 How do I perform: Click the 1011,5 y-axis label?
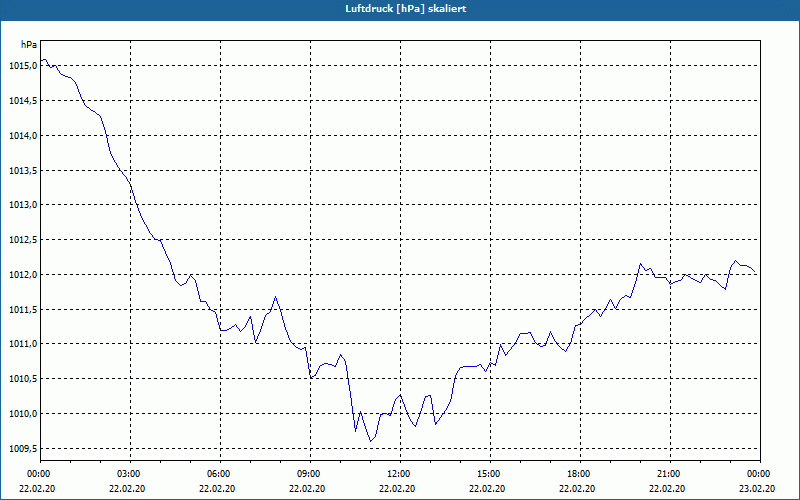[23, 309]
